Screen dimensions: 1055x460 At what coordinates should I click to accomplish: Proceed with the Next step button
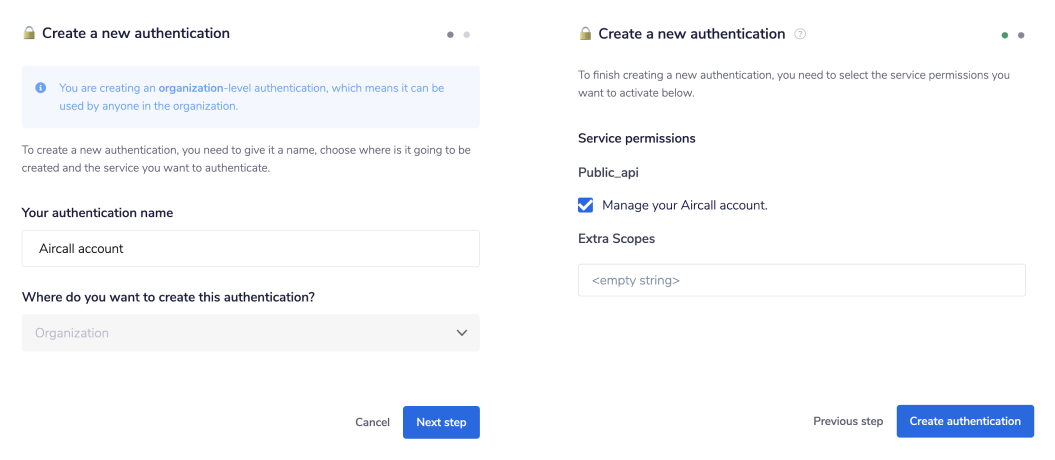pos(441,422)
